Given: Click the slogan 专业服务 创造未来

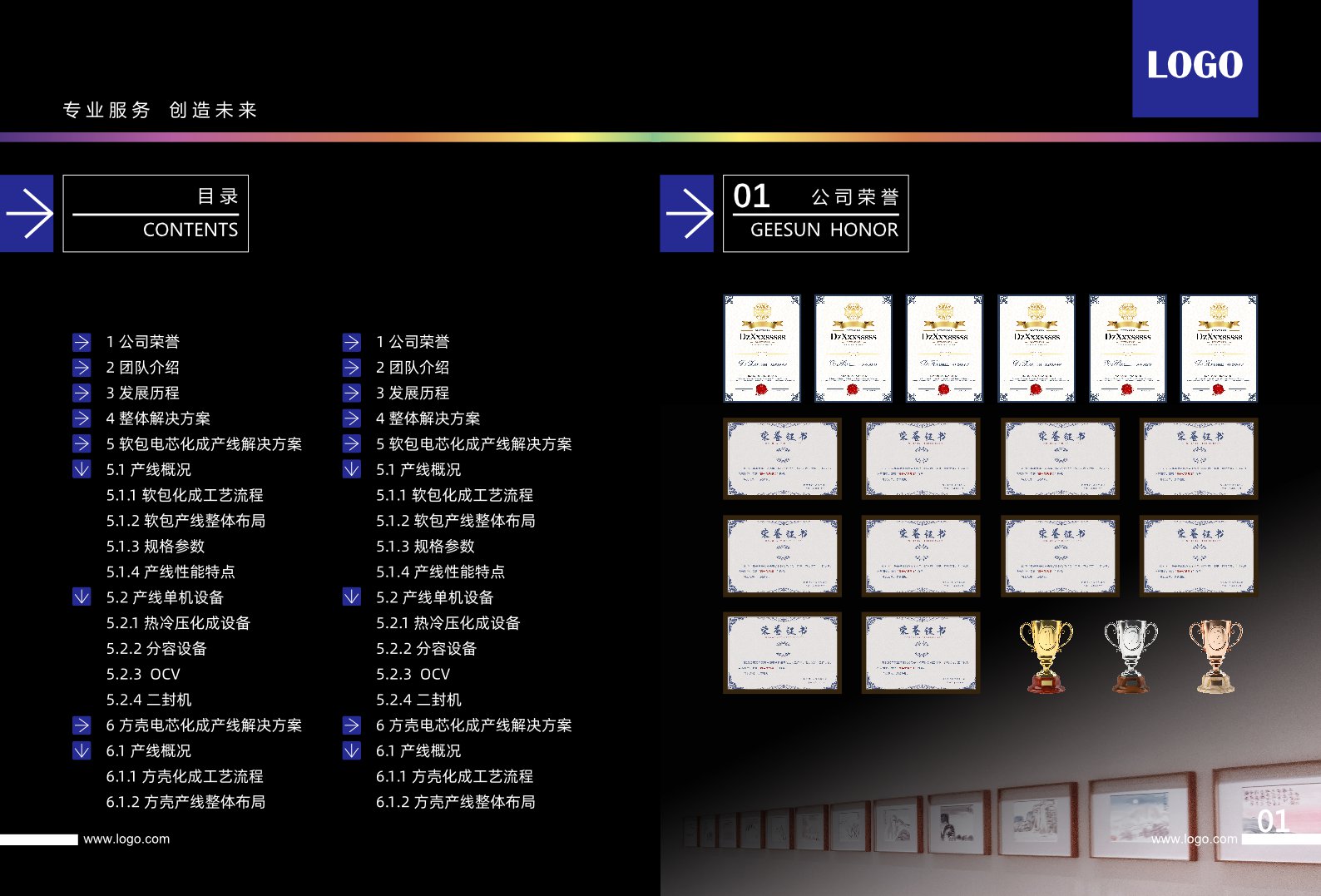Looking at the screenshot, I should (161, 110).
